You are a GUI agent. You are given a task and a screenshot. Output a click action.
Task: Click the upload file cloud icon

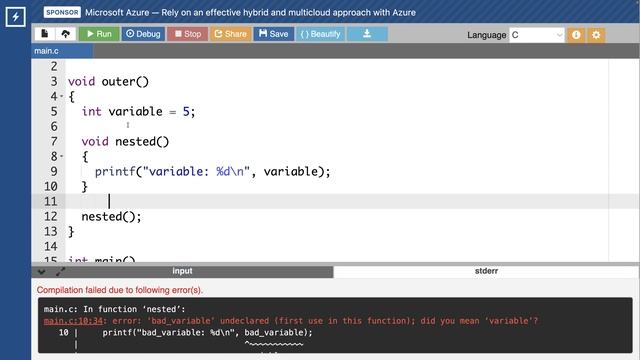point(65,34)
